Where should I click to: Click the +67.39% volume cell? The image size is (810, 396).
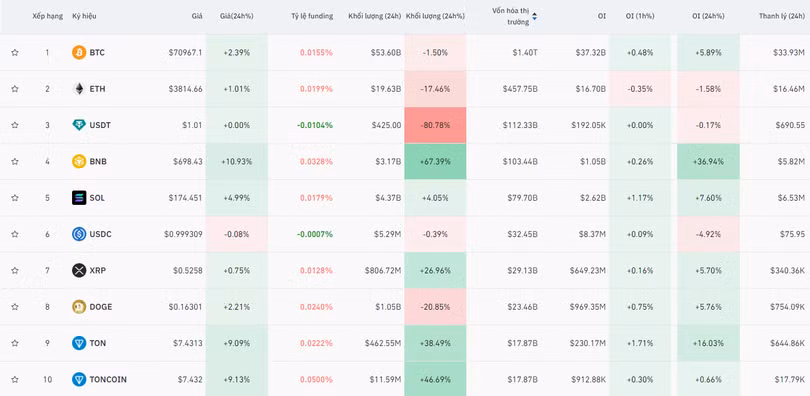[435, 162]
